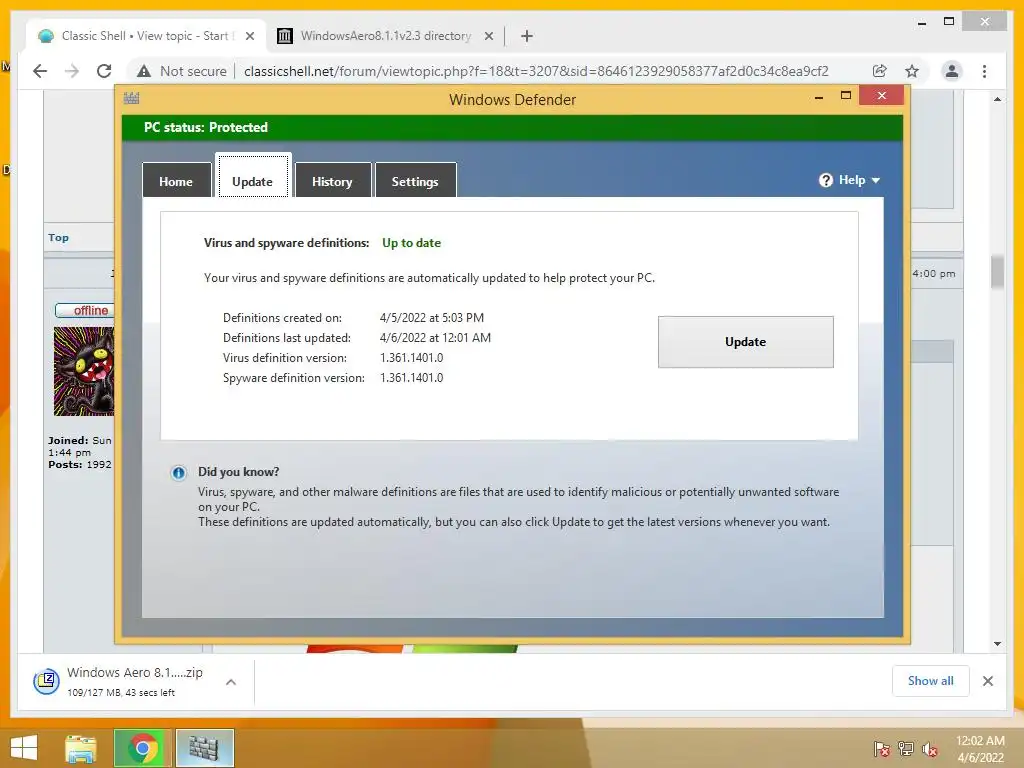Viewport: 1024px width, 768px height.
Task: Bookmark this page with the star icon
Action: click(912, 71)
